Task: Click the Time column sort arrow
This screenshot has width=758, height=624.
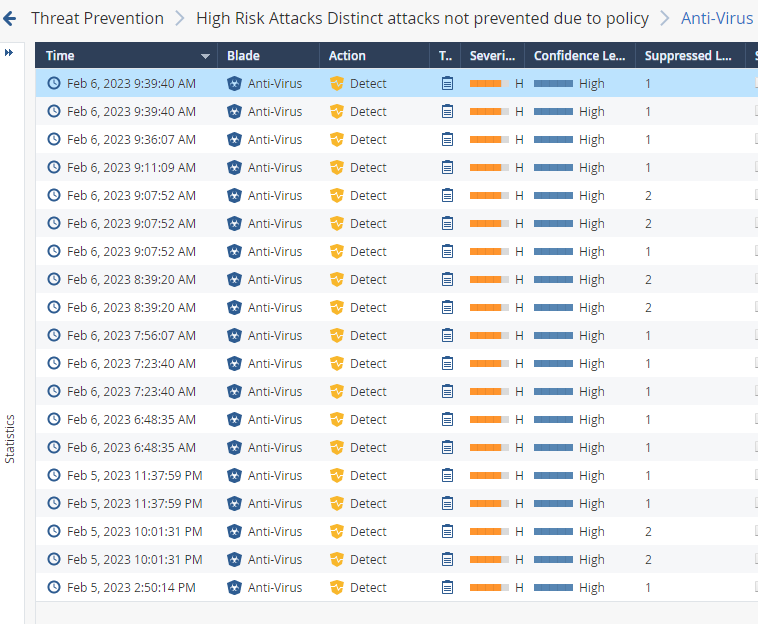Action: click(x=206, y=56)
